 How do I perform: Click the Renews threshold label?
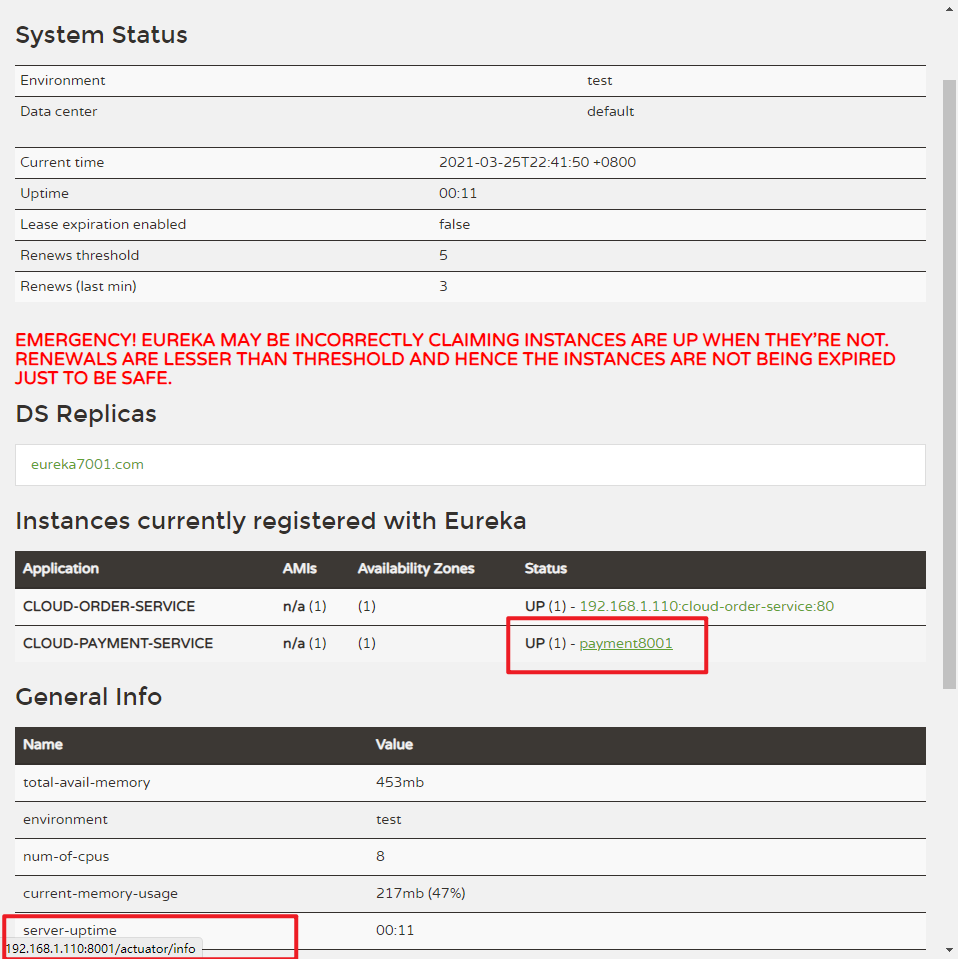click(80, 255)
